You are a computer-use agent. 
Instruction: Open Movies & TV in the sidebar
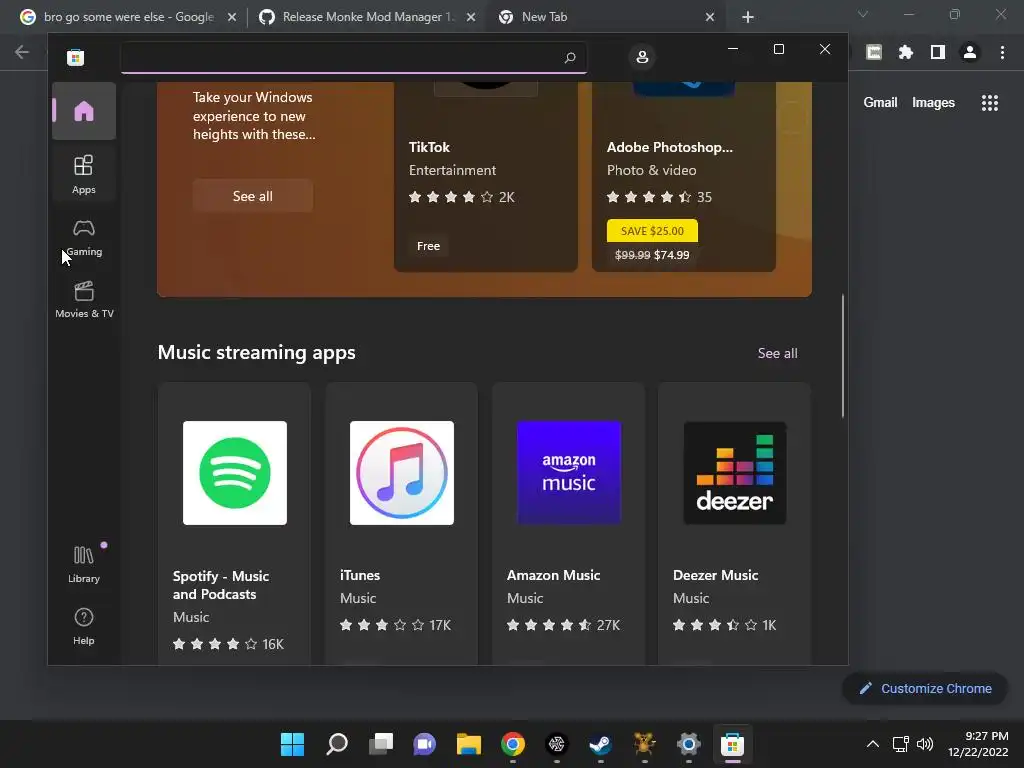84,299
